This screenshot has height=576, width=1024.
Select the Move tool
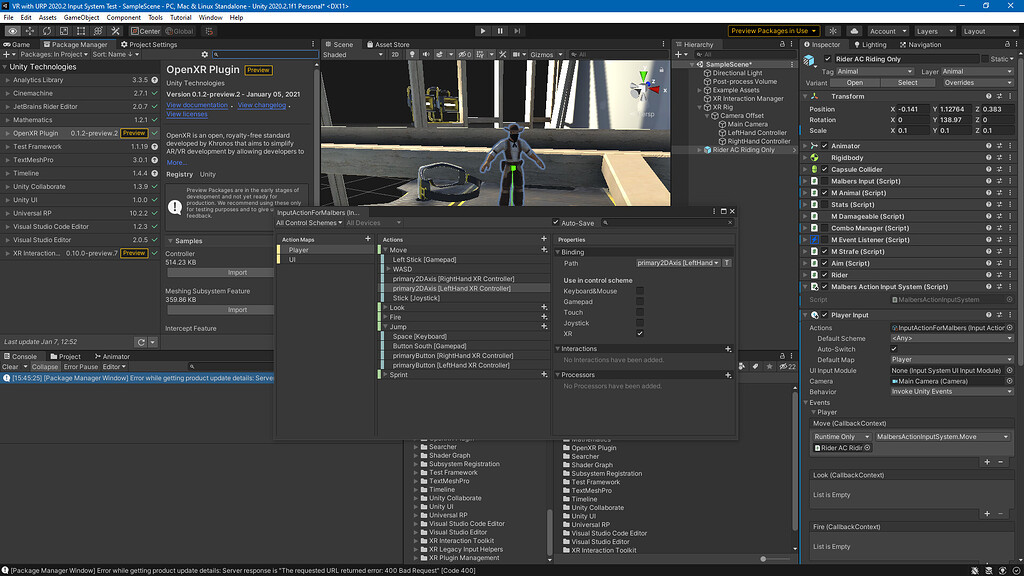pyautogui.click(x=29, y=32)
